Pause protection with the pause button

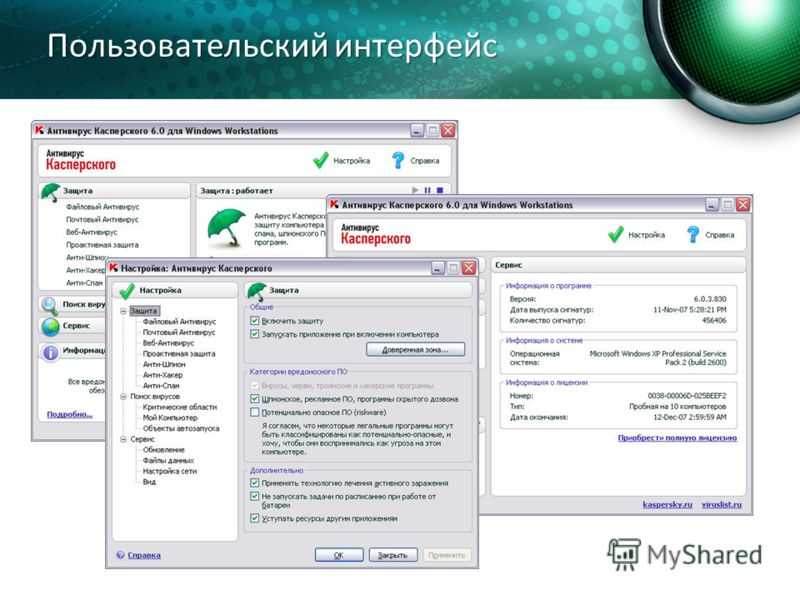[x=428, y=190]
